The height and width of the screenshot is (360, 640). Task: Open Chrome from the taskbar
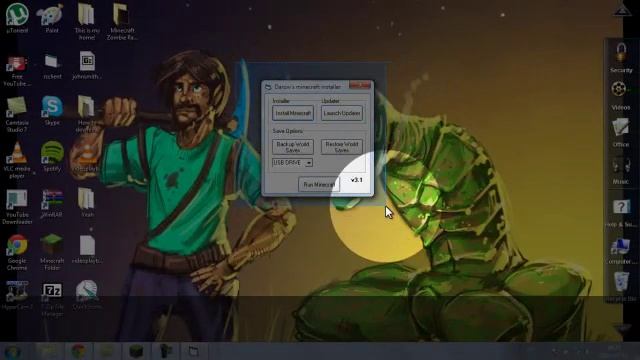78,351
